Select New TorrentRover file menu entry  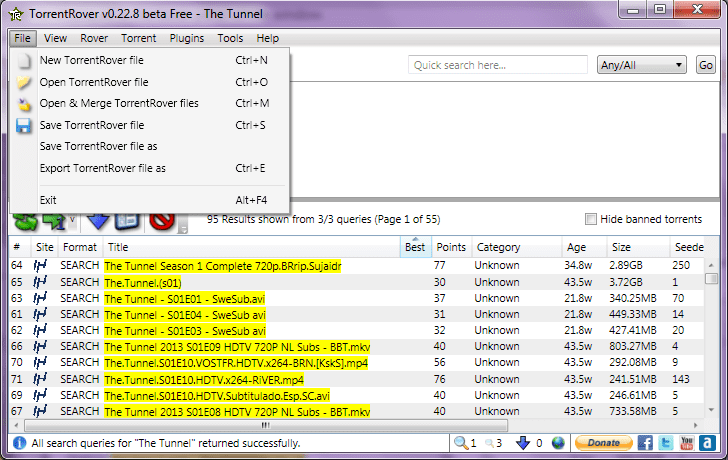150,60
